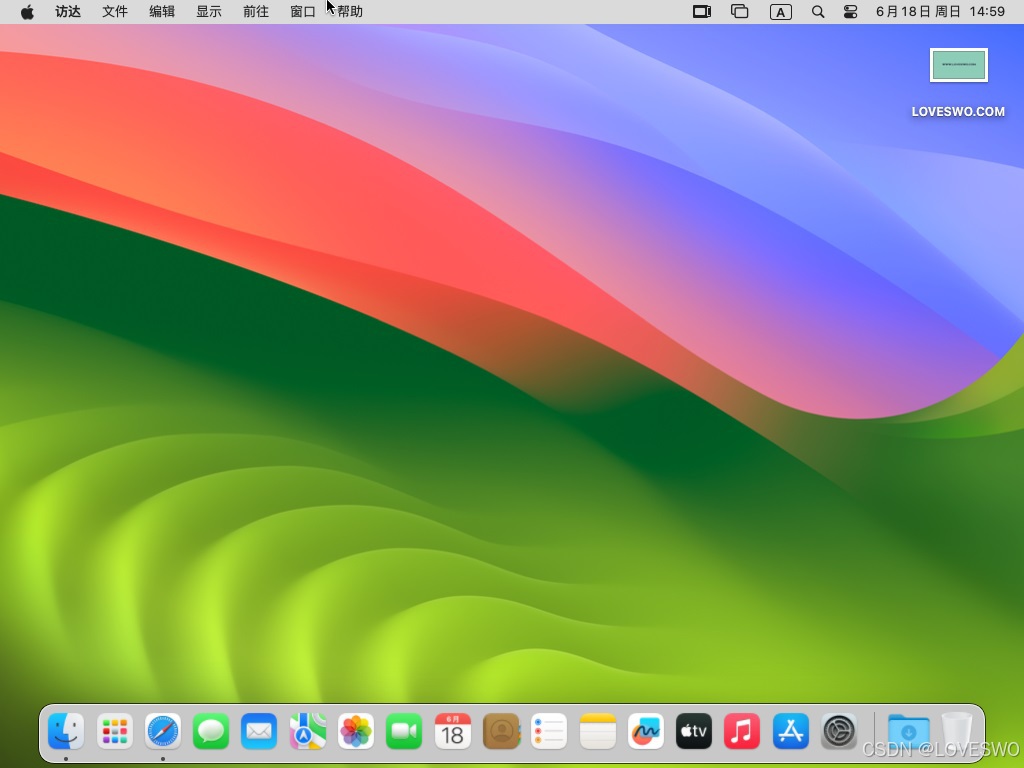This screenshot has height=768, width=1024.
Task: Open the 前往 menu
Action: pyautogui.click(x=256, y=12)
